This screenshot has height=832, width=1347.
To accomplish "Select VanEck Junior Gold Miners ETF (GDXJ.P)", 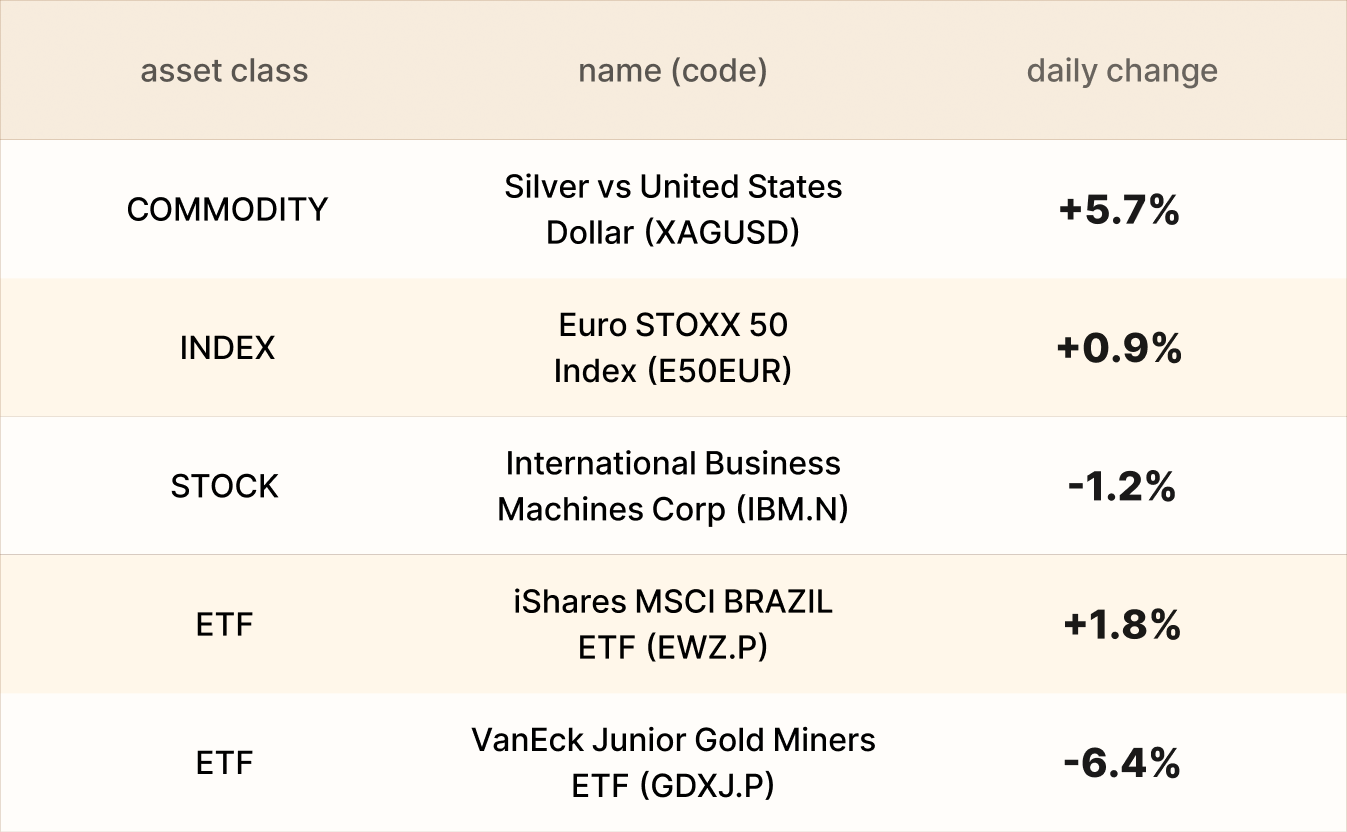I will [672, 763].
